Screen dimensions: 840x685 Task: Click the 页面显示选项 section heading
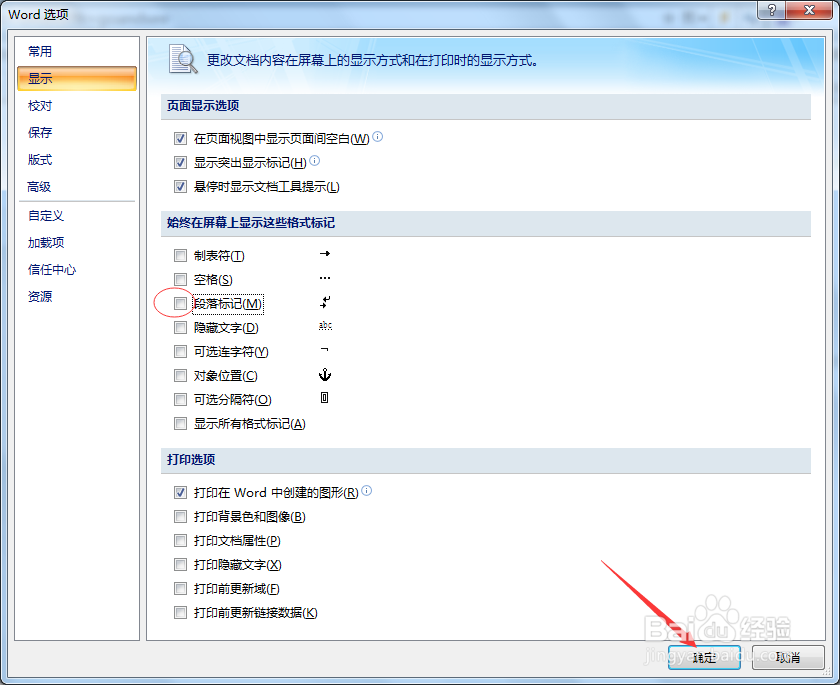[203, 106]
